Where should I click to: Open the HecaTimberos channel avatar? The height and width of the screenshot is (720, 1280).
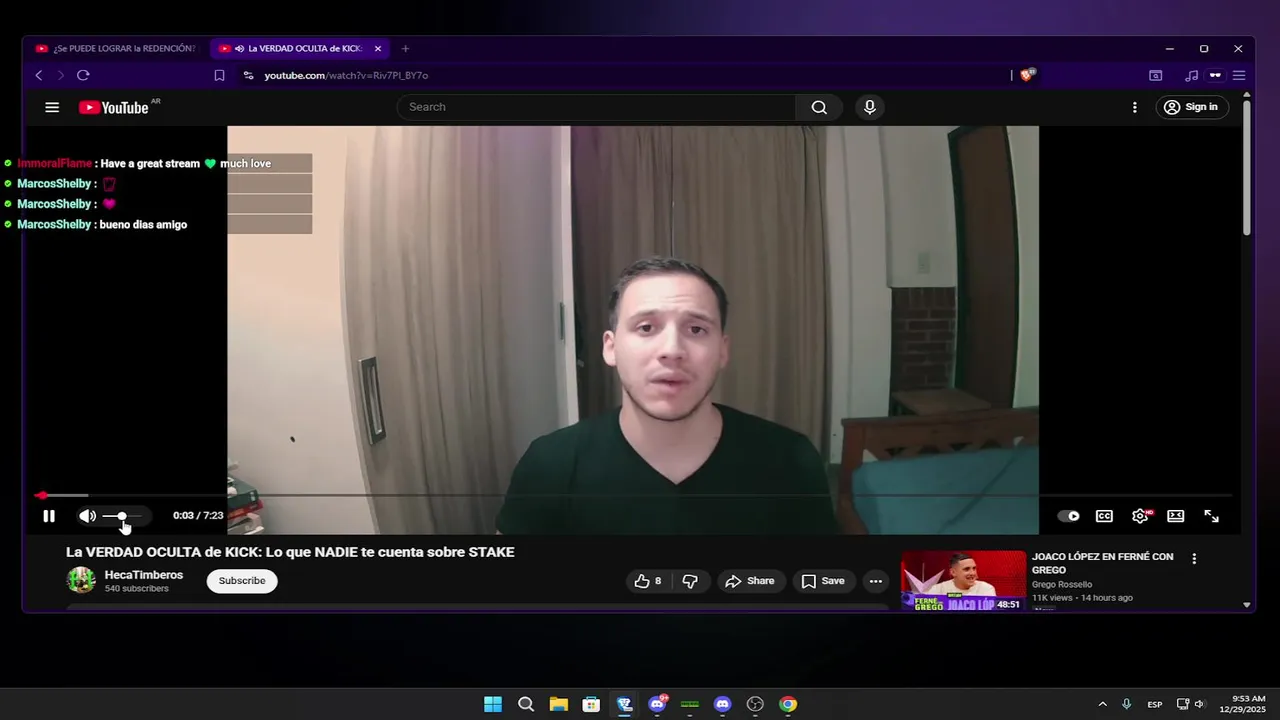pyautogui.click(x=81, y=580)
